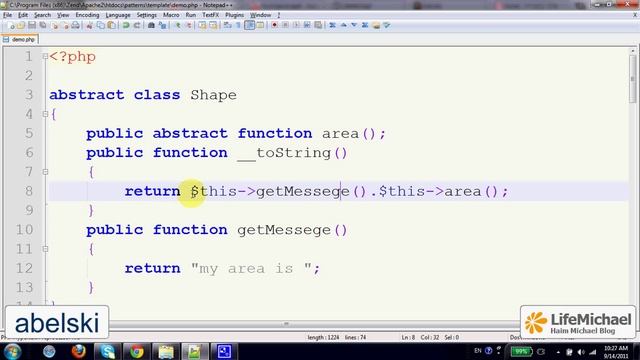Click the macro playback icon
The image size is (640, 360).
[x=296, y=25]
